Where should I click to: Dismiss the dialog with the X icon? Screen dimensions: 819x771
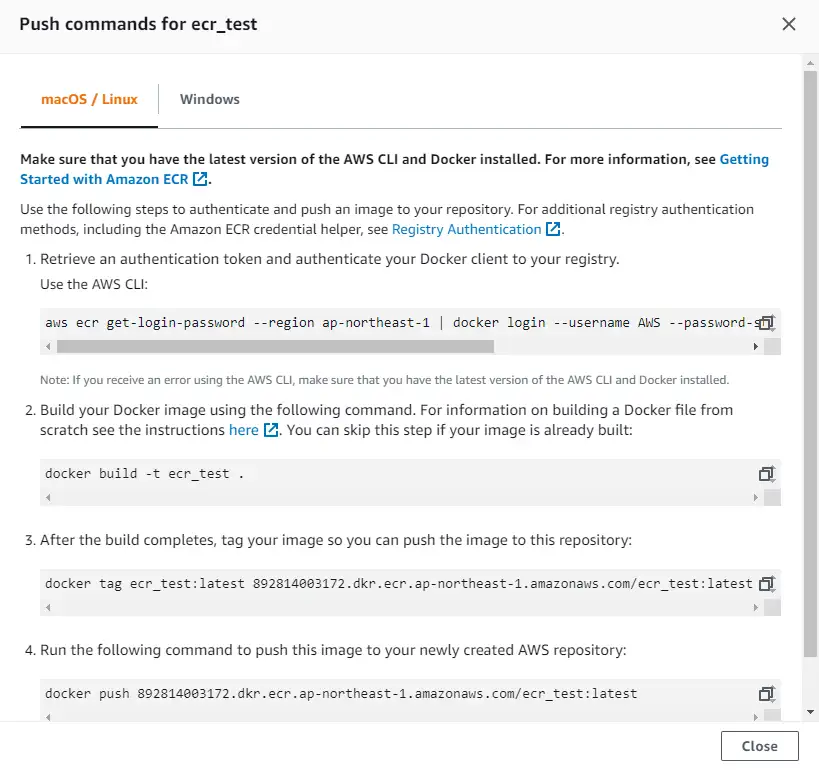coord(789,24)
